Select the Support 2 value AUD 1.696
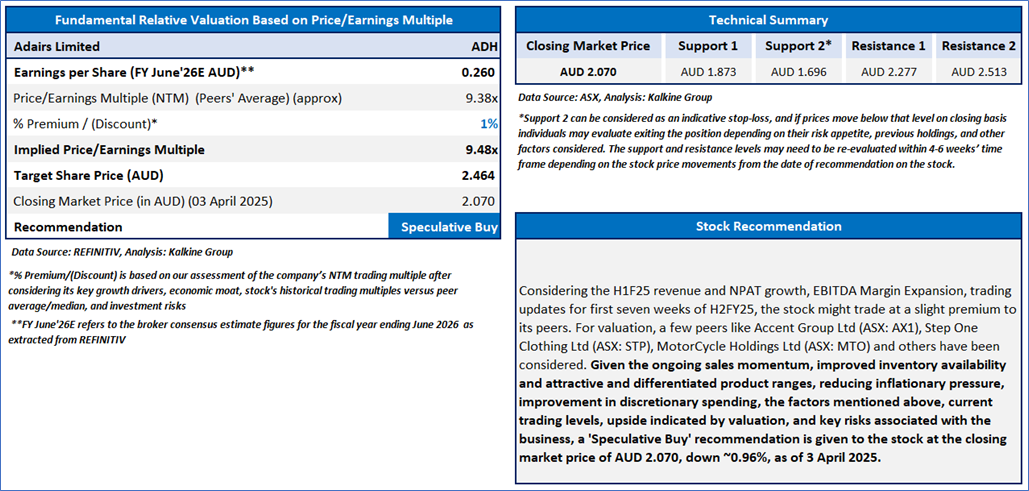The width and height of the screenshot is (1029, 491). tap(798, 72)
